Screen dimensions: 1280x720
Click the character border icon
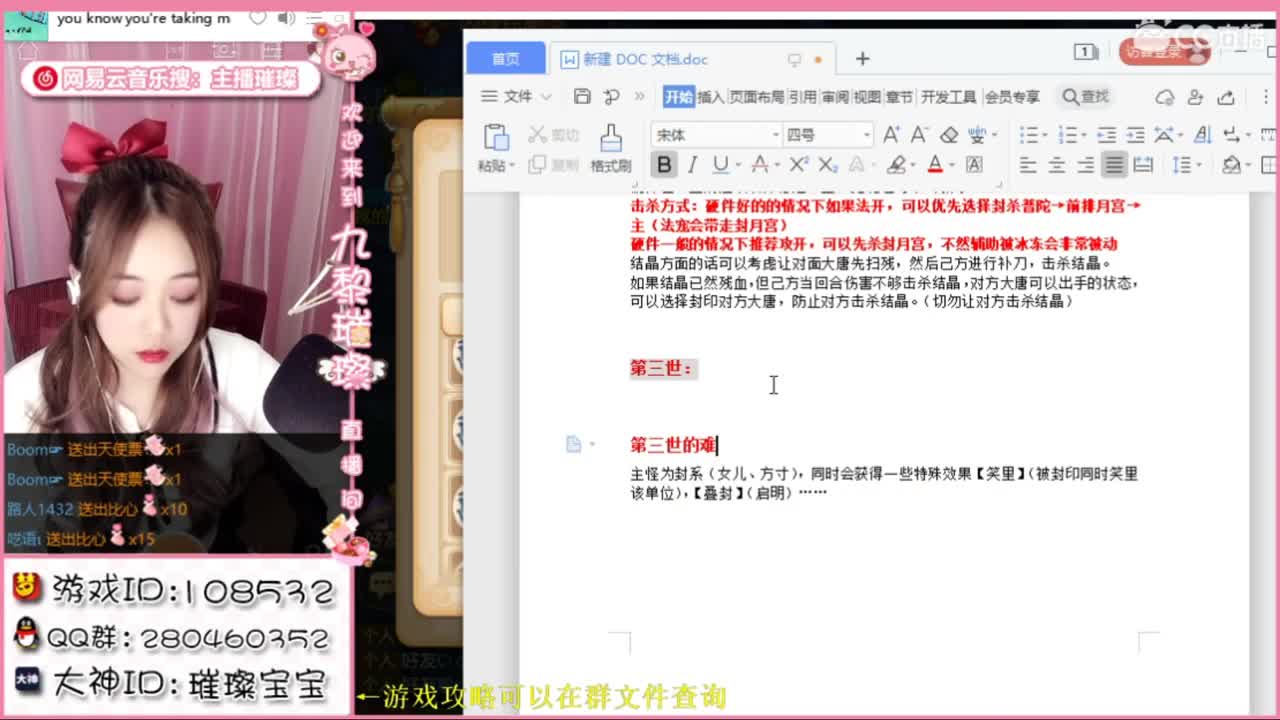coord(974,165)
